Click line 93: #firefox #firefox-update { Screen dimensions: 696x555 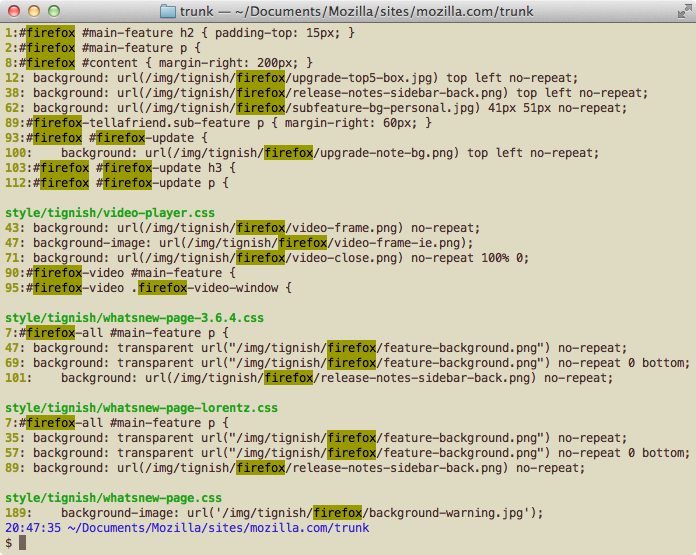107,138
